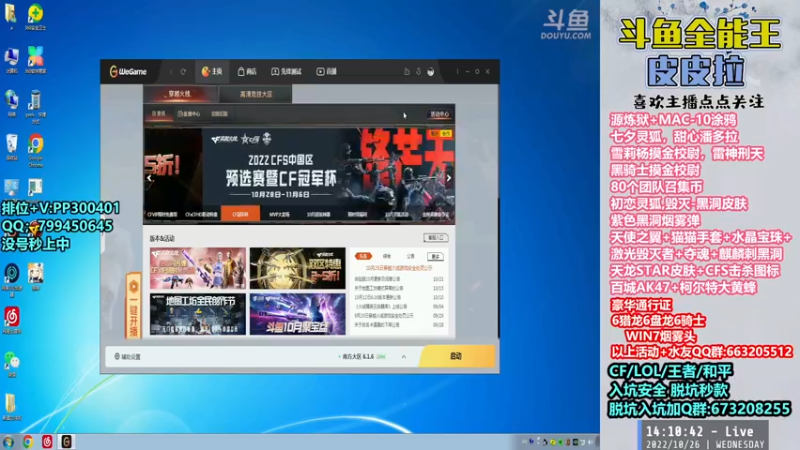The image size is (800, 450).
Task: Click the 一键开播 side ribbon
Action: point(134,307)
